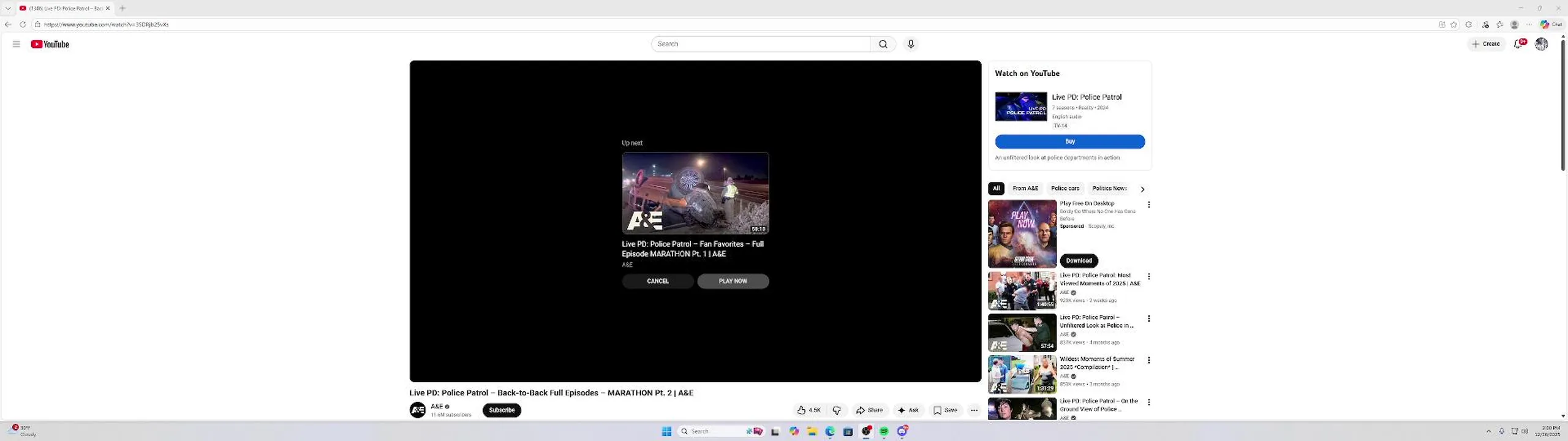Open the A&E channel avatar
This screenshot has height=441, width=1568.
click(x=418, y=410)
